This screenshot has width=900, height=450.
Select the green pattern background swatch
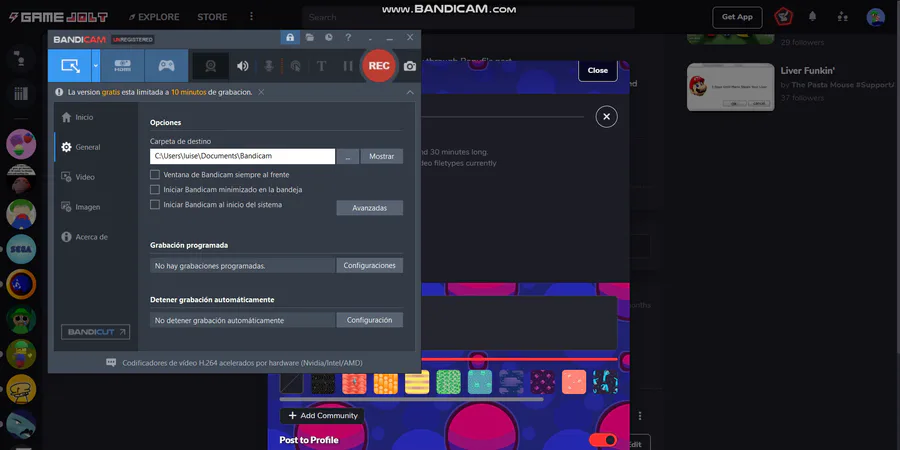click(448, 382)
